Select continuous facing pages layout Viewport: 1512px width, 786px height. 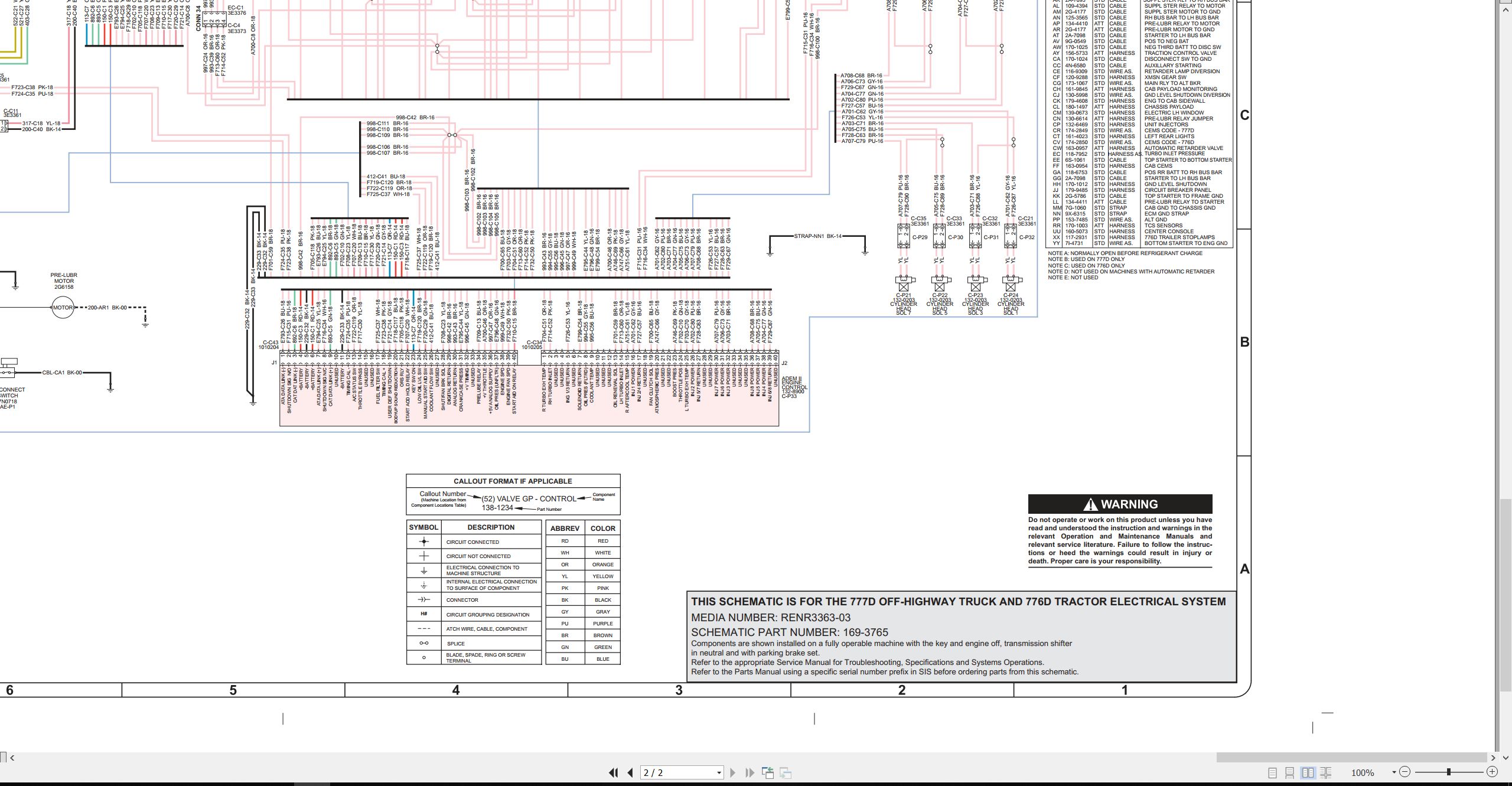tap(1325, 772)
